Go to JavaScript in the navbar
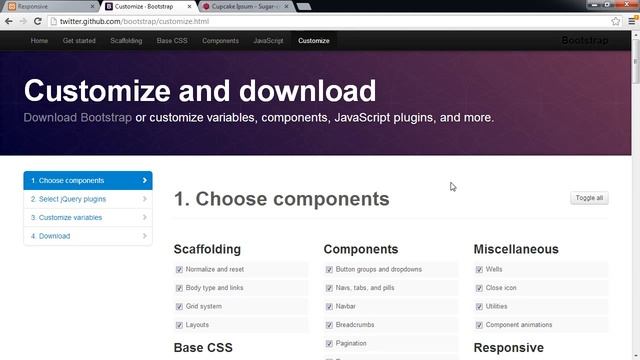 pos(268,41)
